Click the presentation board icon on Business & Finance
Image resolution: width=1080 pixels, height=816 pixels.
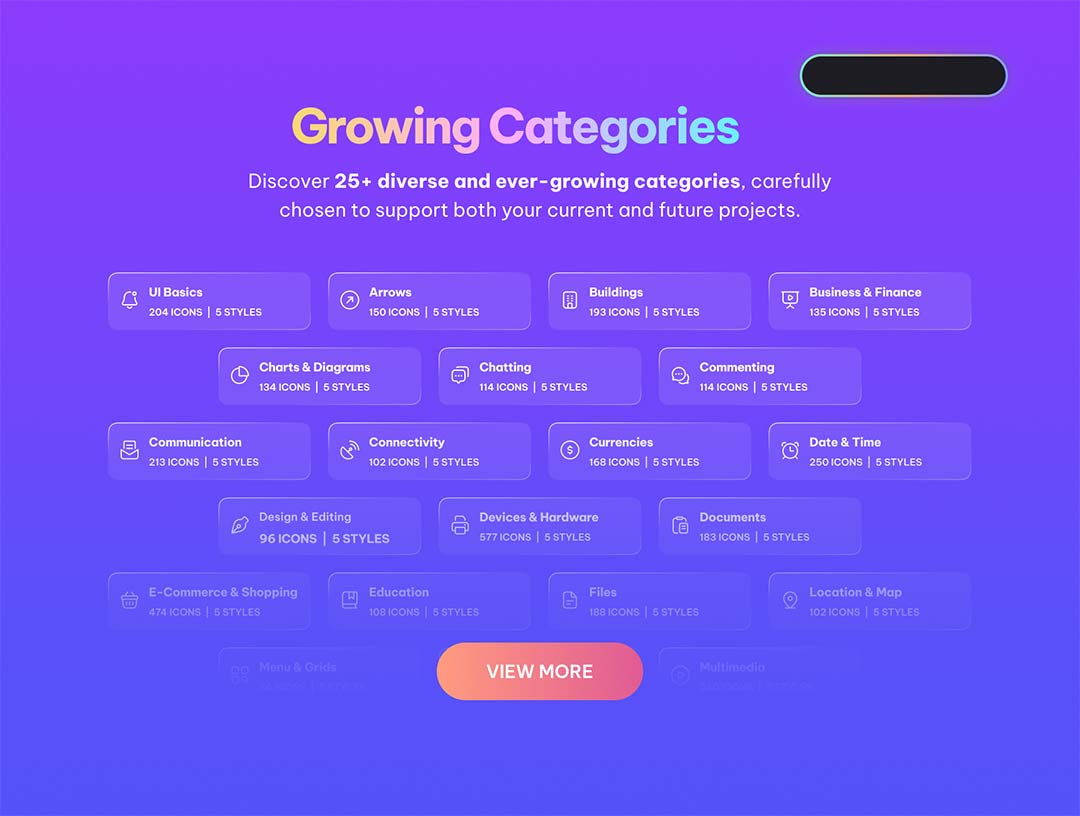[x=790, y=301]
